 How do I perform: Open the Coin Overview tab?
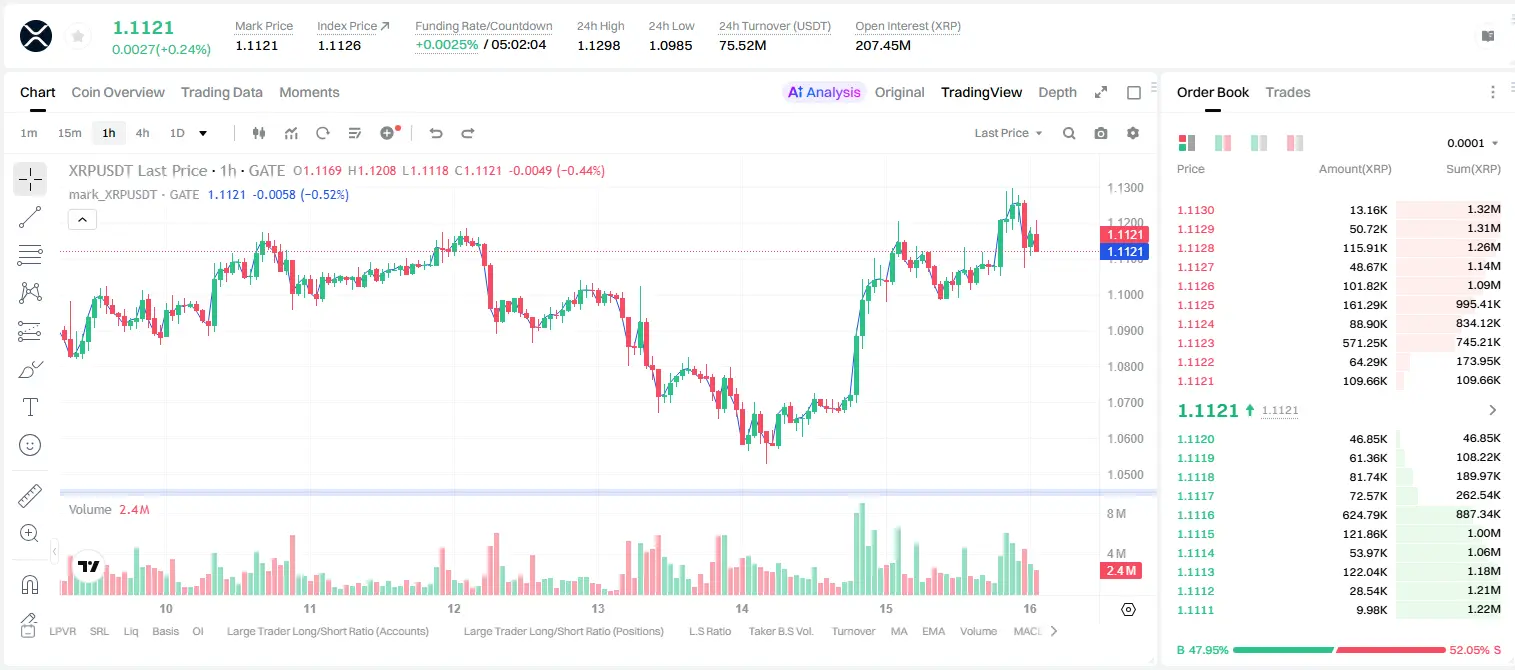point(118,92)
